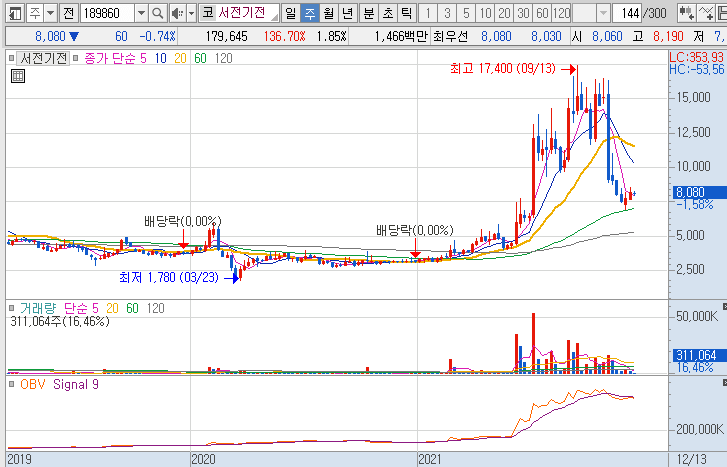Screen dimensions: 727x467
Task: Click the green 60 moving average legend
Action: point(200,58)
